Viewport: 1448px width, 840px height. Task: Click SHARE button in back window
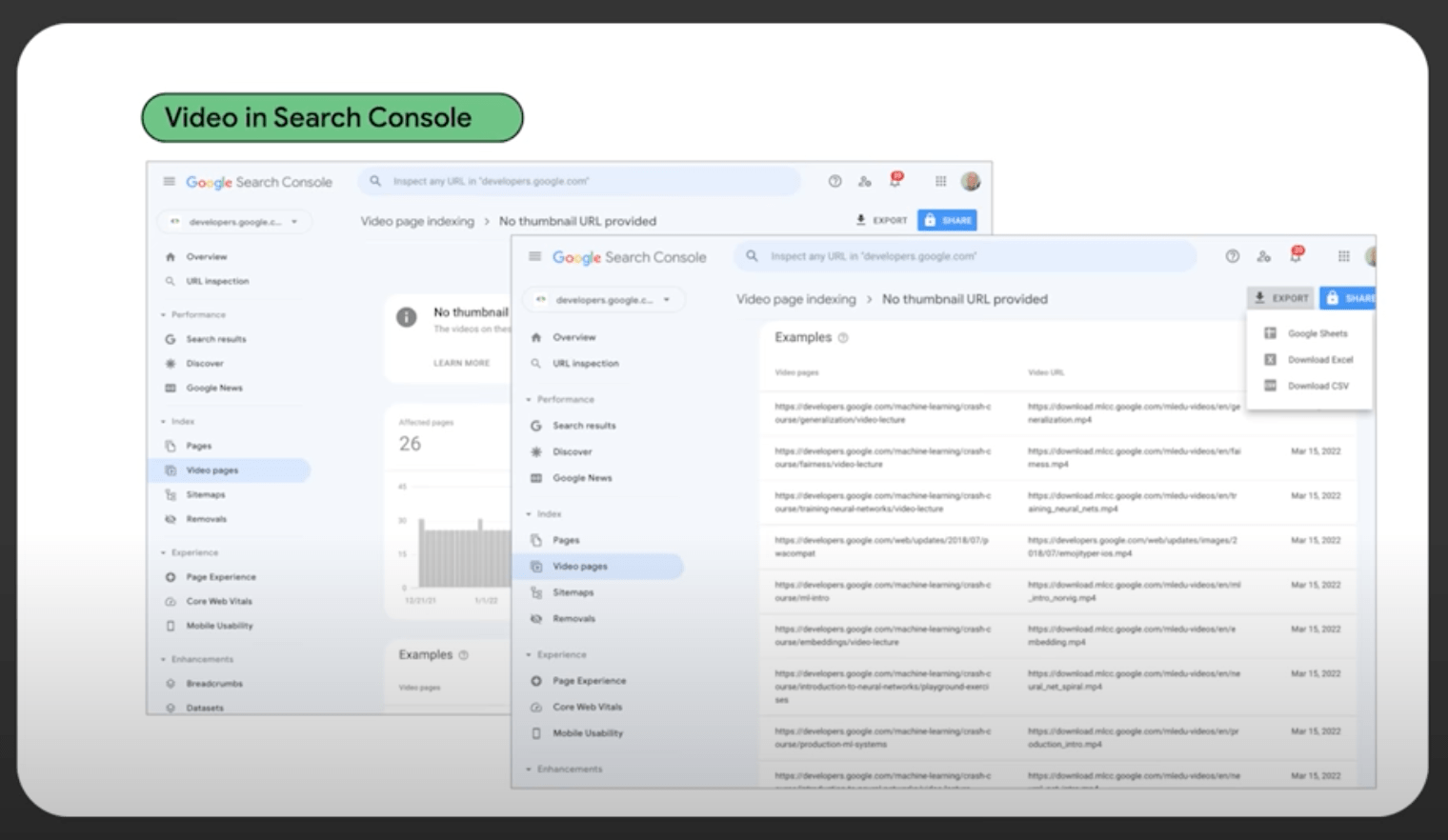947,220
